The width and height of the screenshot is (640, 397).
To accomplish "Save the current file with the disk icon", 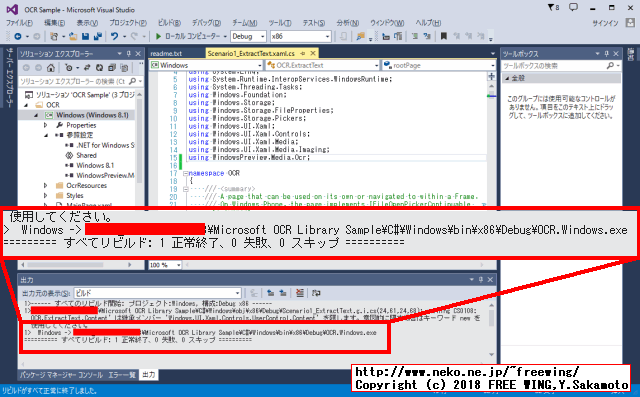I will pyautogui.click(x=85, y=36).
